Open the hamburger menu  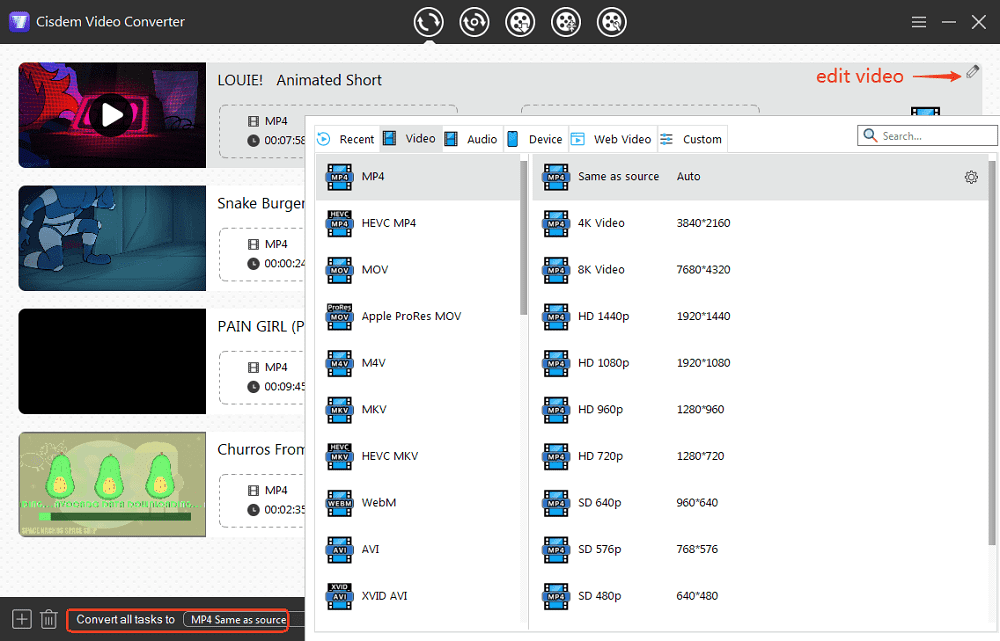click(x=918, y=22)
